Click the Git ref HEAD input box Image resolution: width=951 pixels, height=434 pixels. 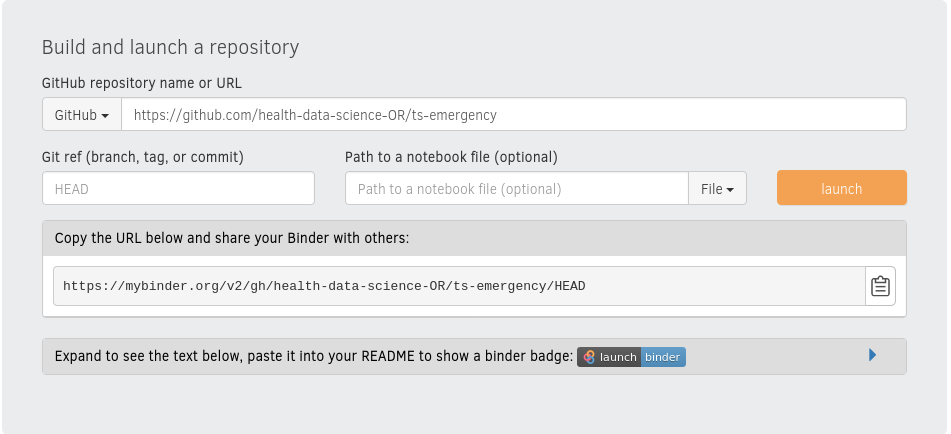click(x=178, y=189)
